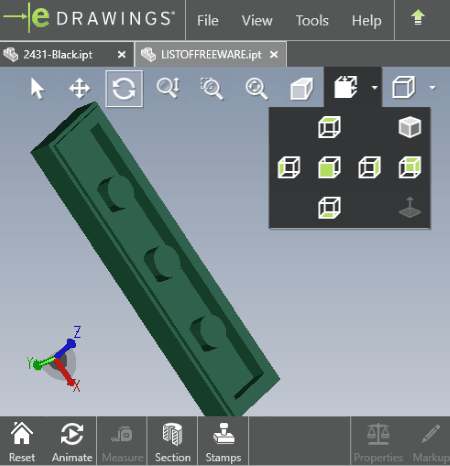Click the Measure tool button
The width and height of the screenshot is (450, 466).
(x=122, y=442)
